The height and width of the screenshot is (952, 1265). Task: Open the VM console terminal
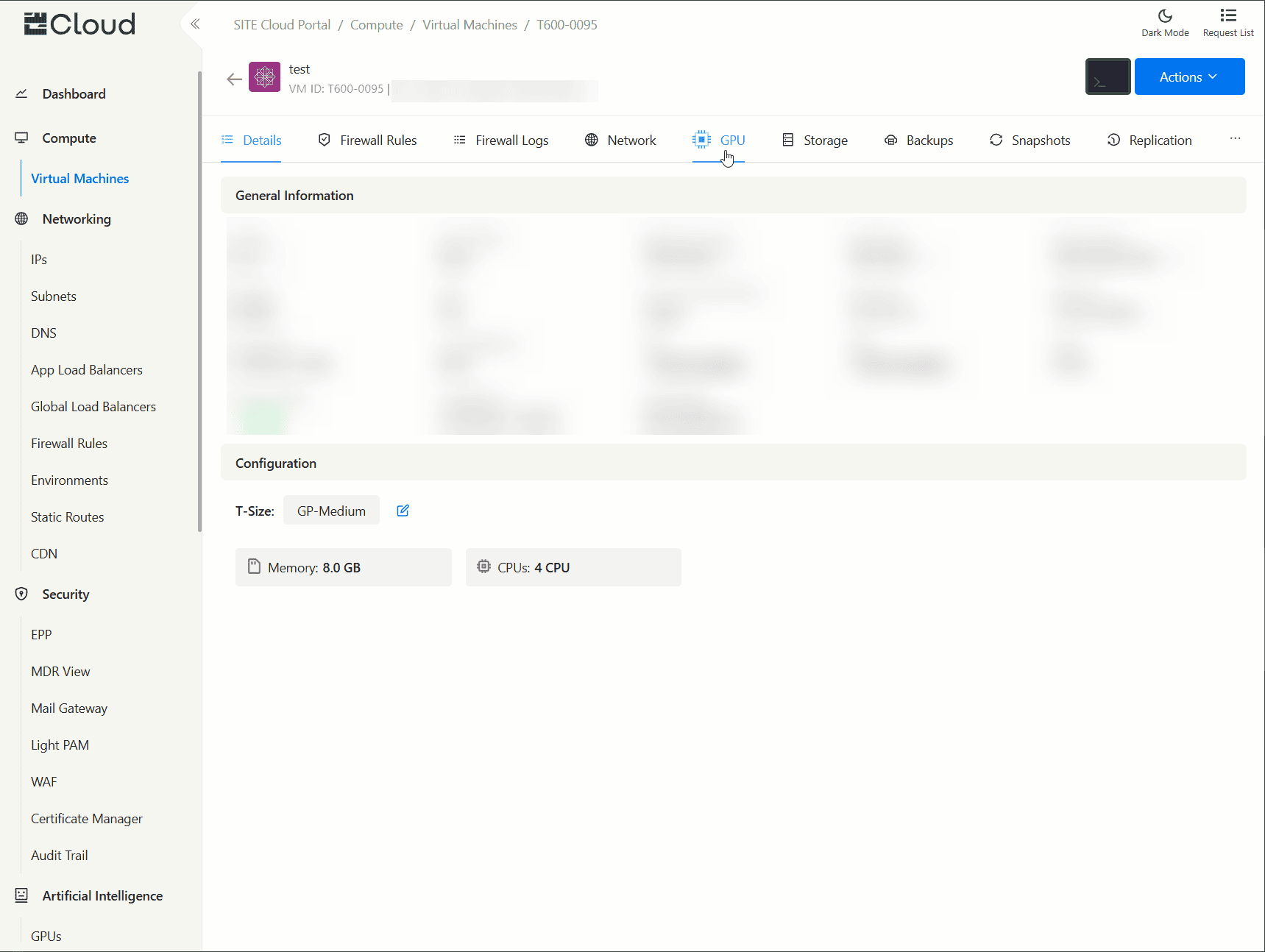pyautogui.click(x=1108, y=77)
